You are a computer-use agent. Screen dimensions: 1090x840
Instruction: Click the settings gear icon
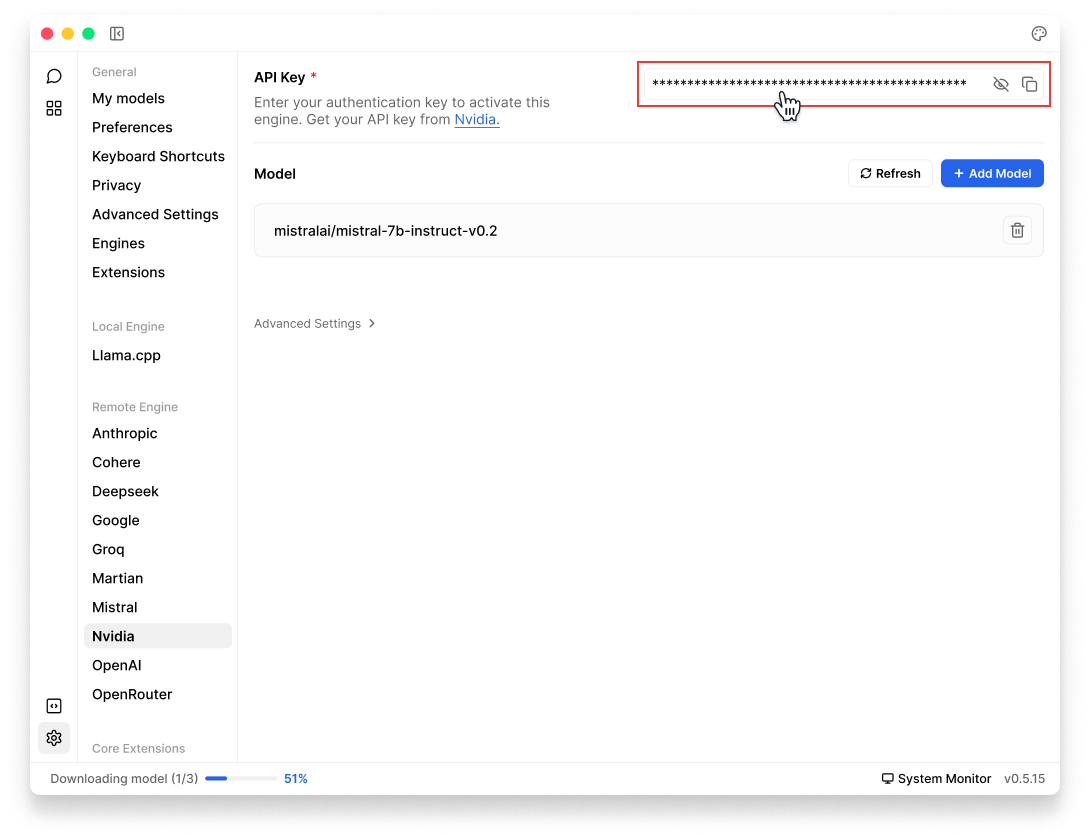point(54,738)
